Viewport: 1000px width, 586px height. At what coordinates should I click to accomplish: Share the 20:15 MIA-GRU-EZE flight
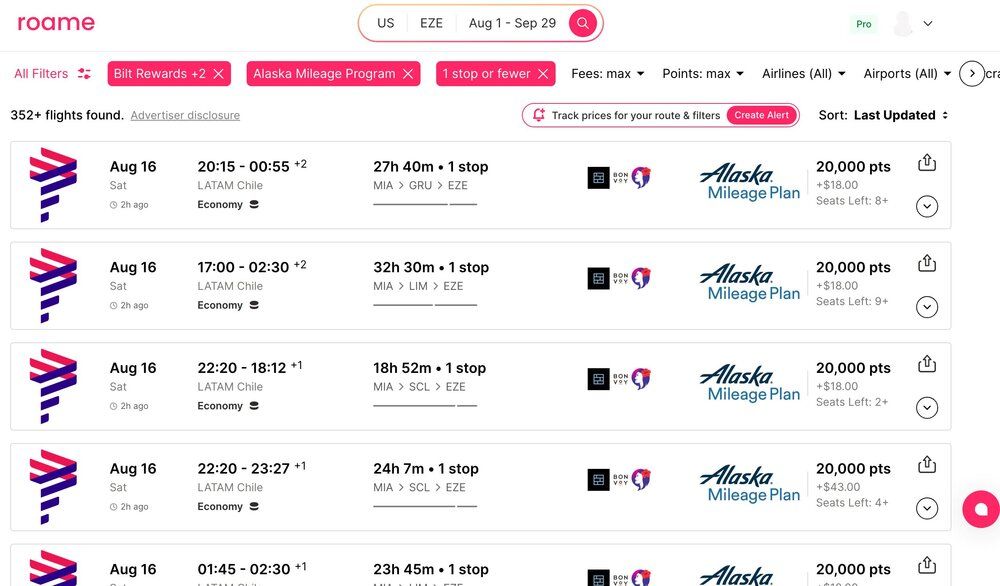[x=926, y=163]
